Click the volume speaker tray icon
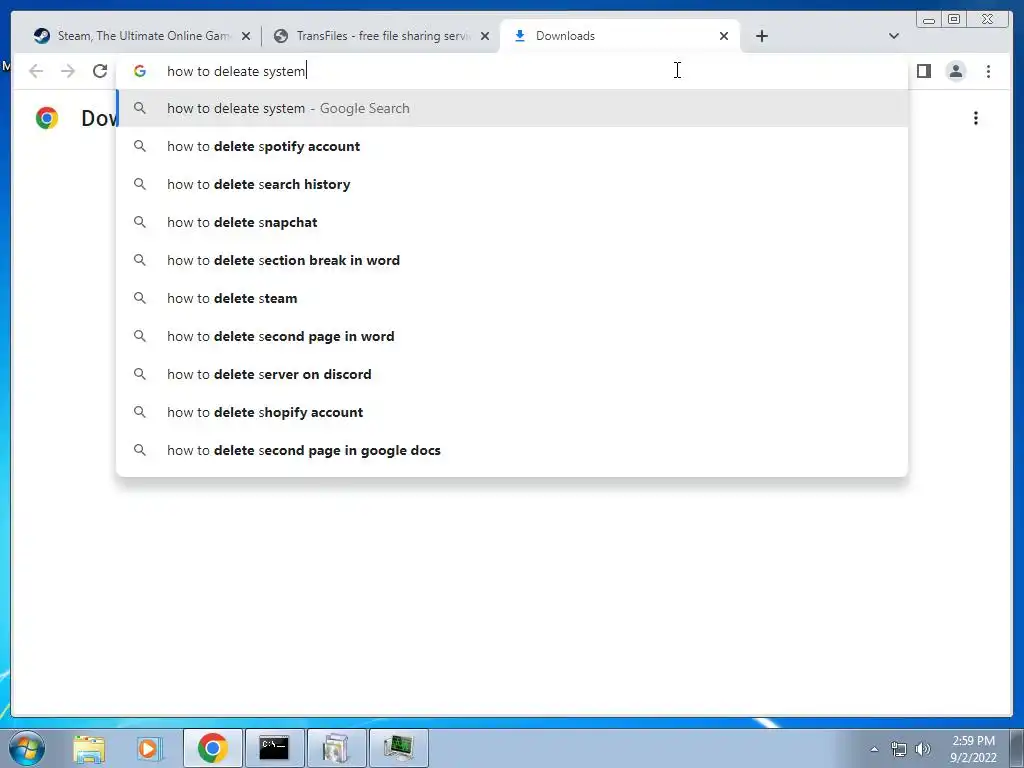This screenshot has height=768, width=1024. 923,749
